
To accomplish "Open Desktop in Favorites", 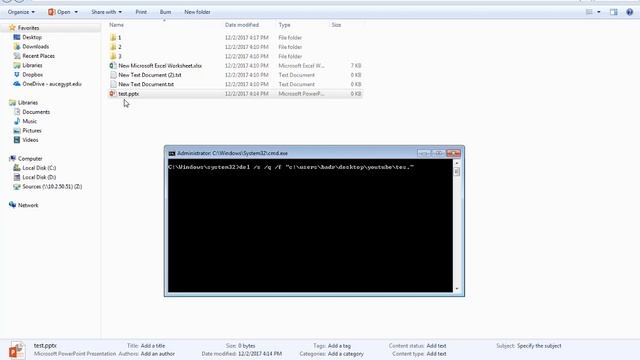I will [x=32, y=37].
